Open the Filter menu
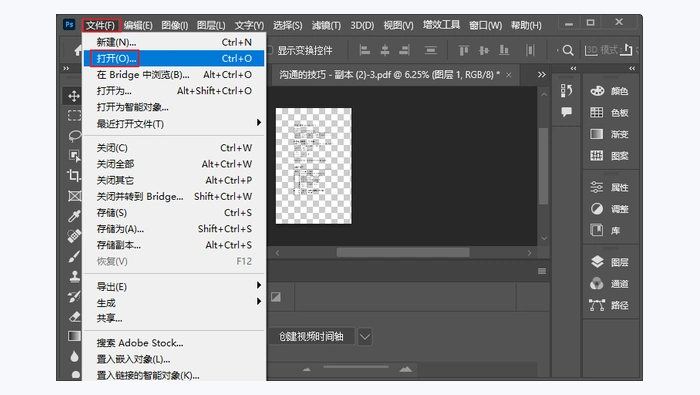The image size is (700, 395). (x=326, y=25)
